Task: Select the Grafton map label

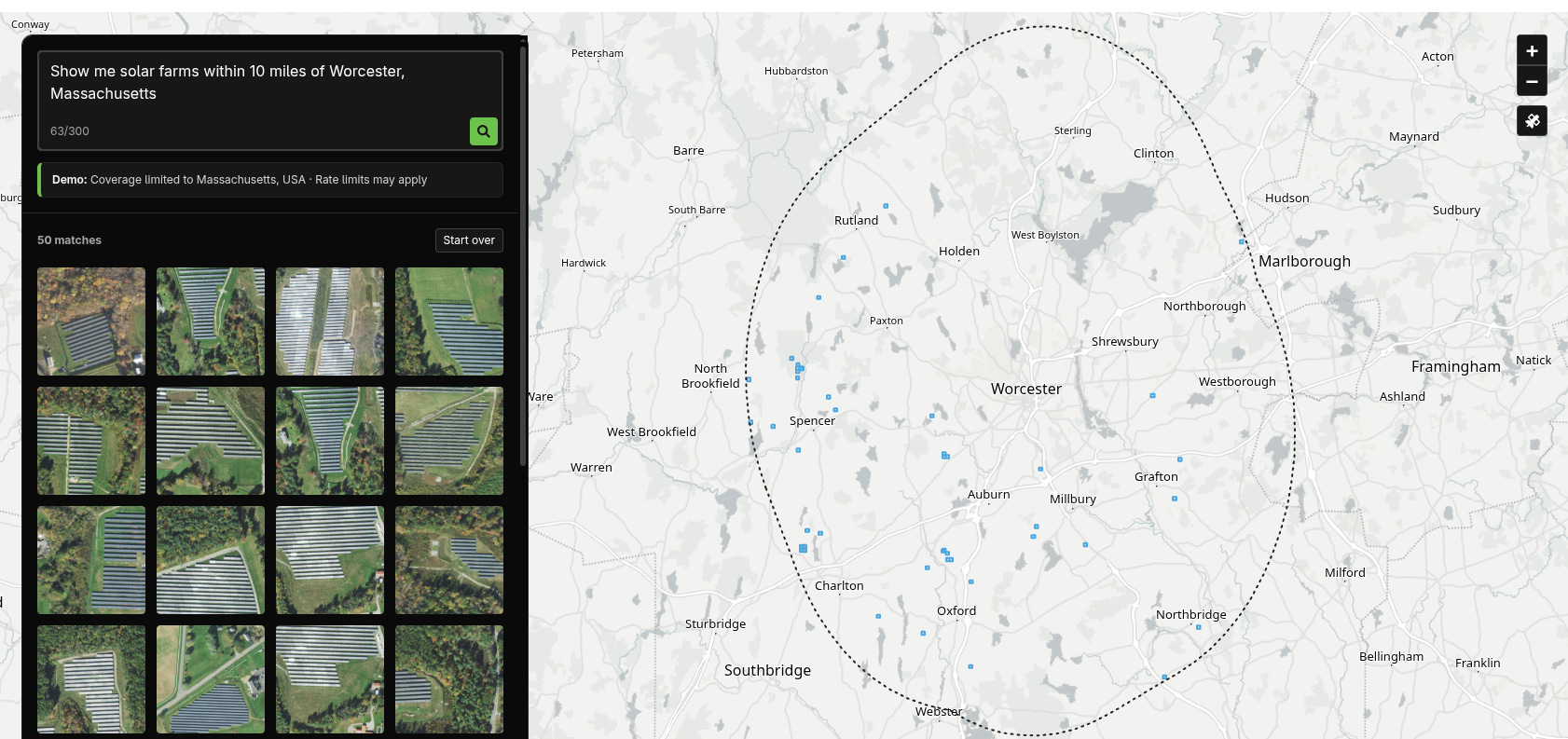Action: [1156, 476]
